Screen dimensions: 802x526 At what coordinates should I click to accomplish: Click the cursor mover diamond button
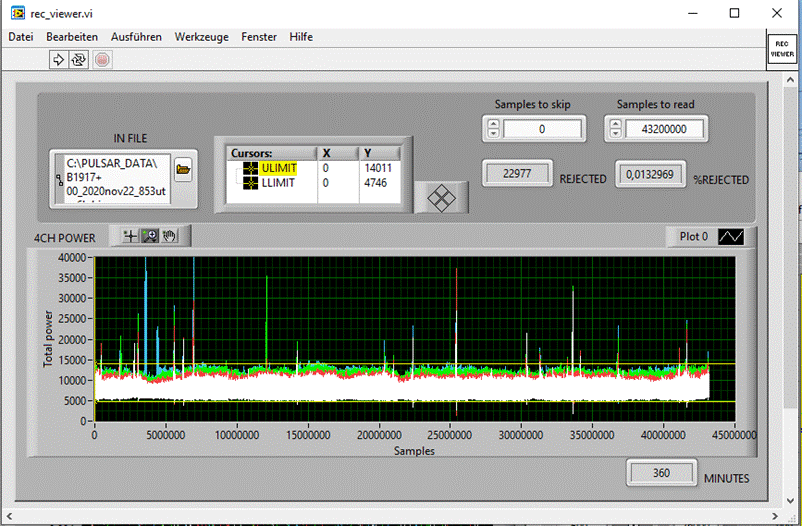point(441,198)
